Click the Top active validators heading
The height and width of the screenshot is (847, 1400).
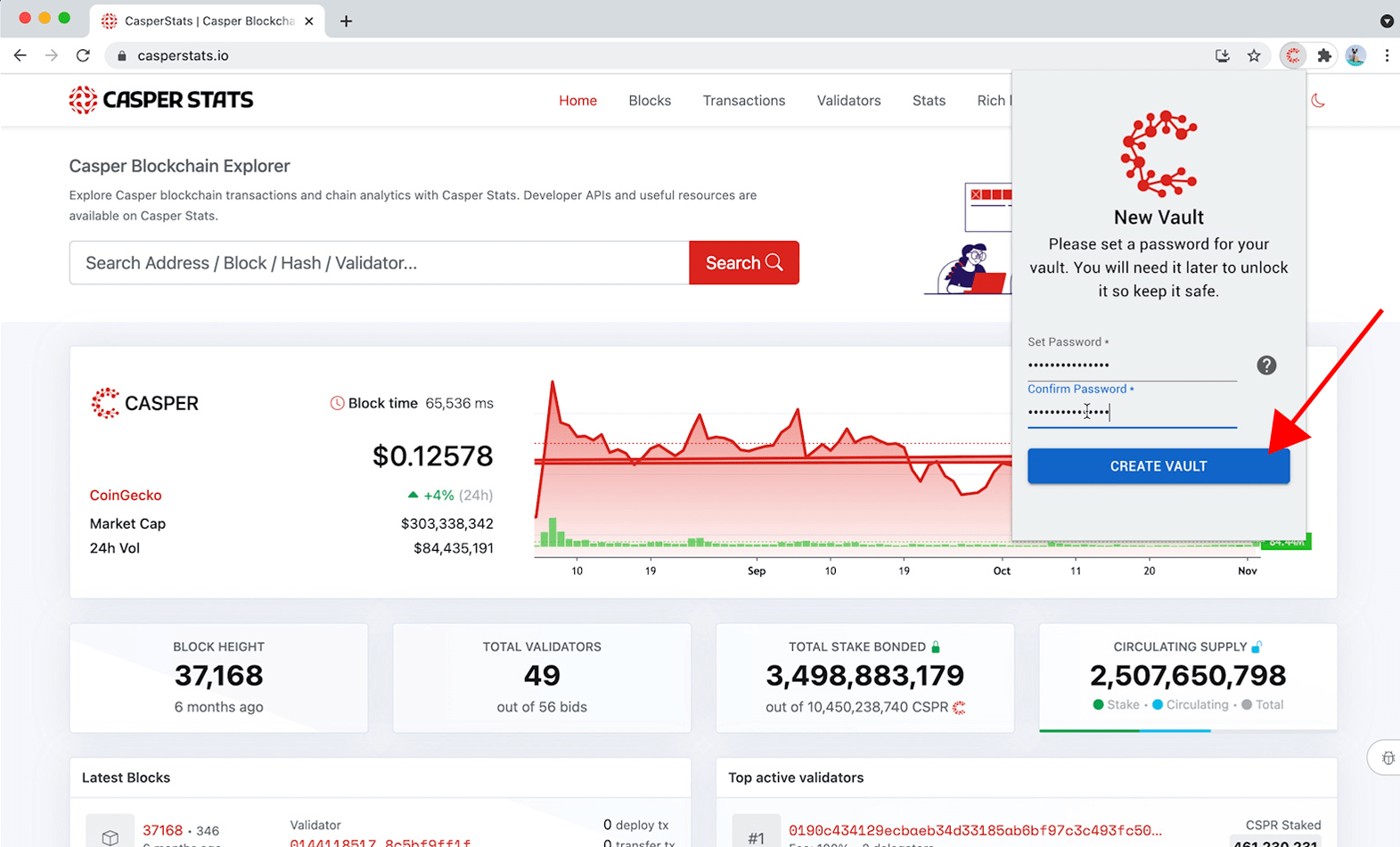(796, 777)
